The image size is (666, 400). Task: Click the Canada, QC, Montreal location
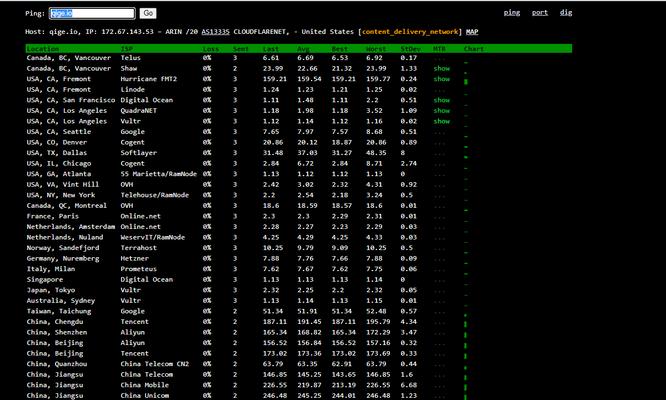tap(67, 206)
